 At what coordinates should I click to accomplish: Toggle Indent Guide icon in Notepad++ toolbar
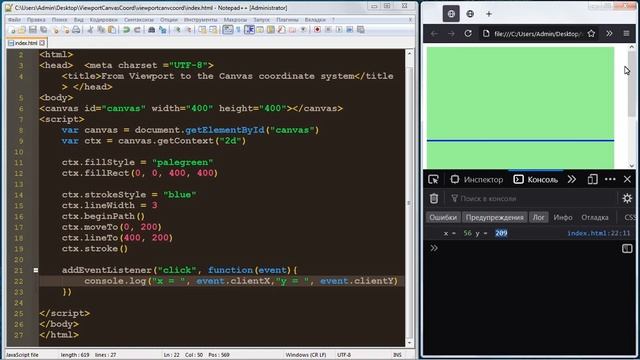point(249,30)
